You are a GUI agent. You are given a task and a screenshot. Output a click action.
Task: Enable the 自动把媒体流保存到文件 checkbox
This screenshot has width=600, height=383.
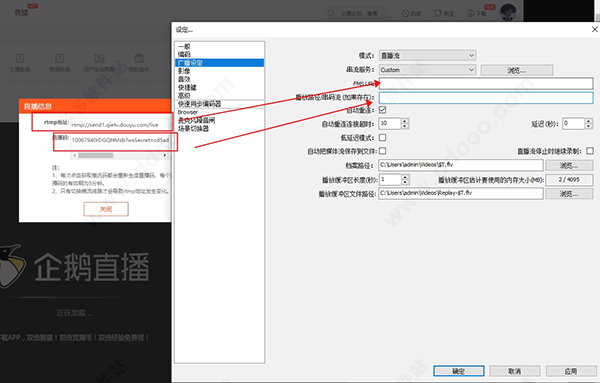382,151
